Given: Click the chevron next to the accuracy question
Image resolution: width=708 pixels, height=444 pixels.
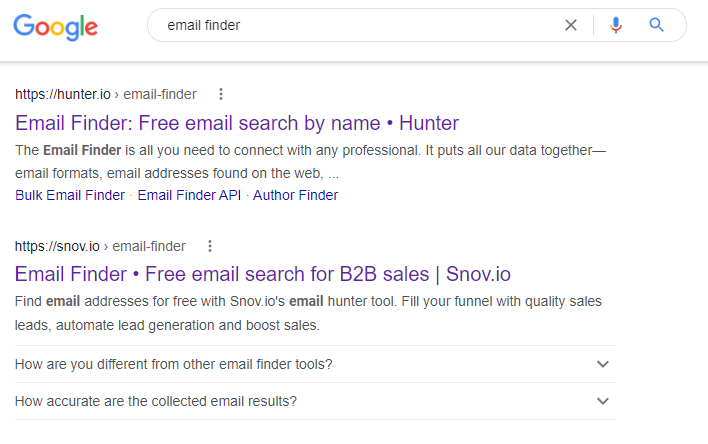Looking at the screenshot, I should (603, 401).
